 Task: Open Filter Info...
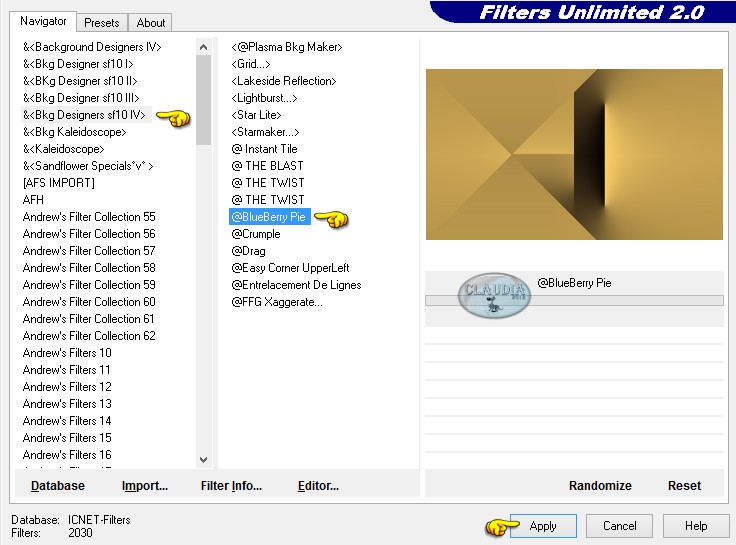[231, 485]
